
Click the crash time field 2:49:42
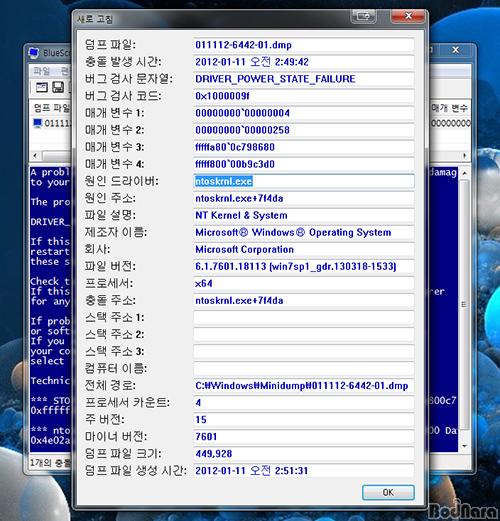tap(304, 62)
